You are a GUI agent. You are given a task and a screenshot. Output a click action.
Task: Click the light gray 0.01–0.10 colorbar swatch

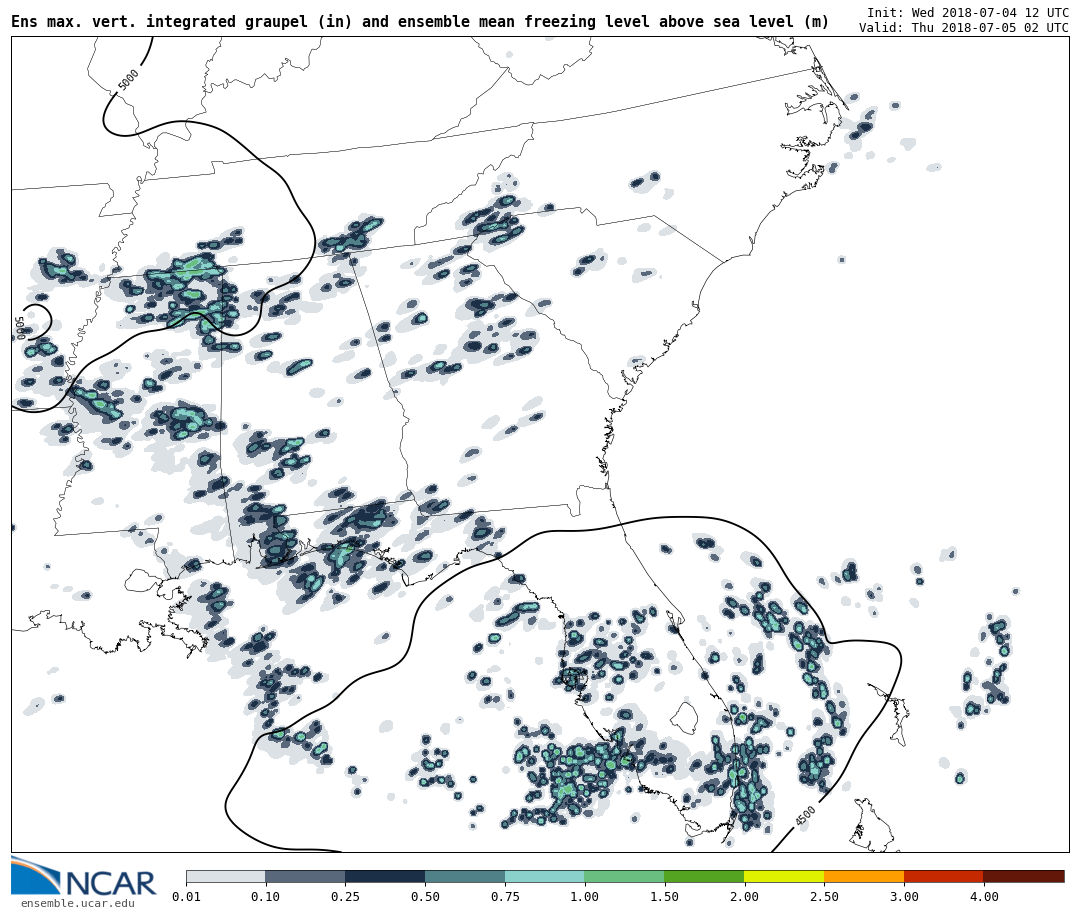(225, 876)
